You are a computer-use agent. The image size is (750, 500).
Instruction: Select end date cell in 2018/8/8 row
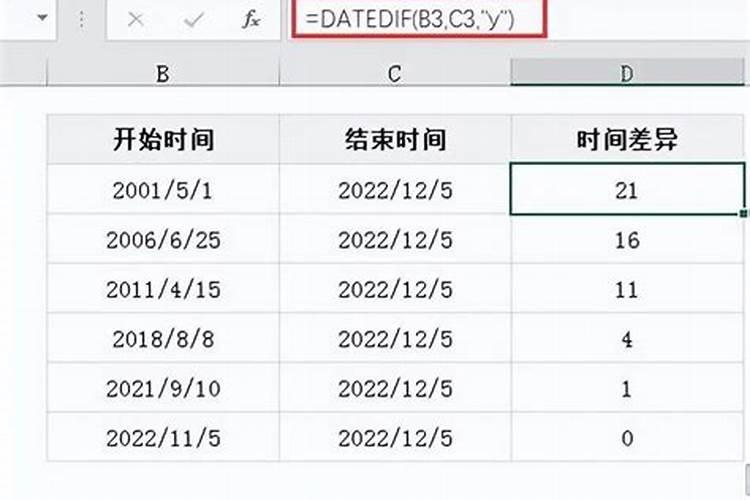point(395,338)
